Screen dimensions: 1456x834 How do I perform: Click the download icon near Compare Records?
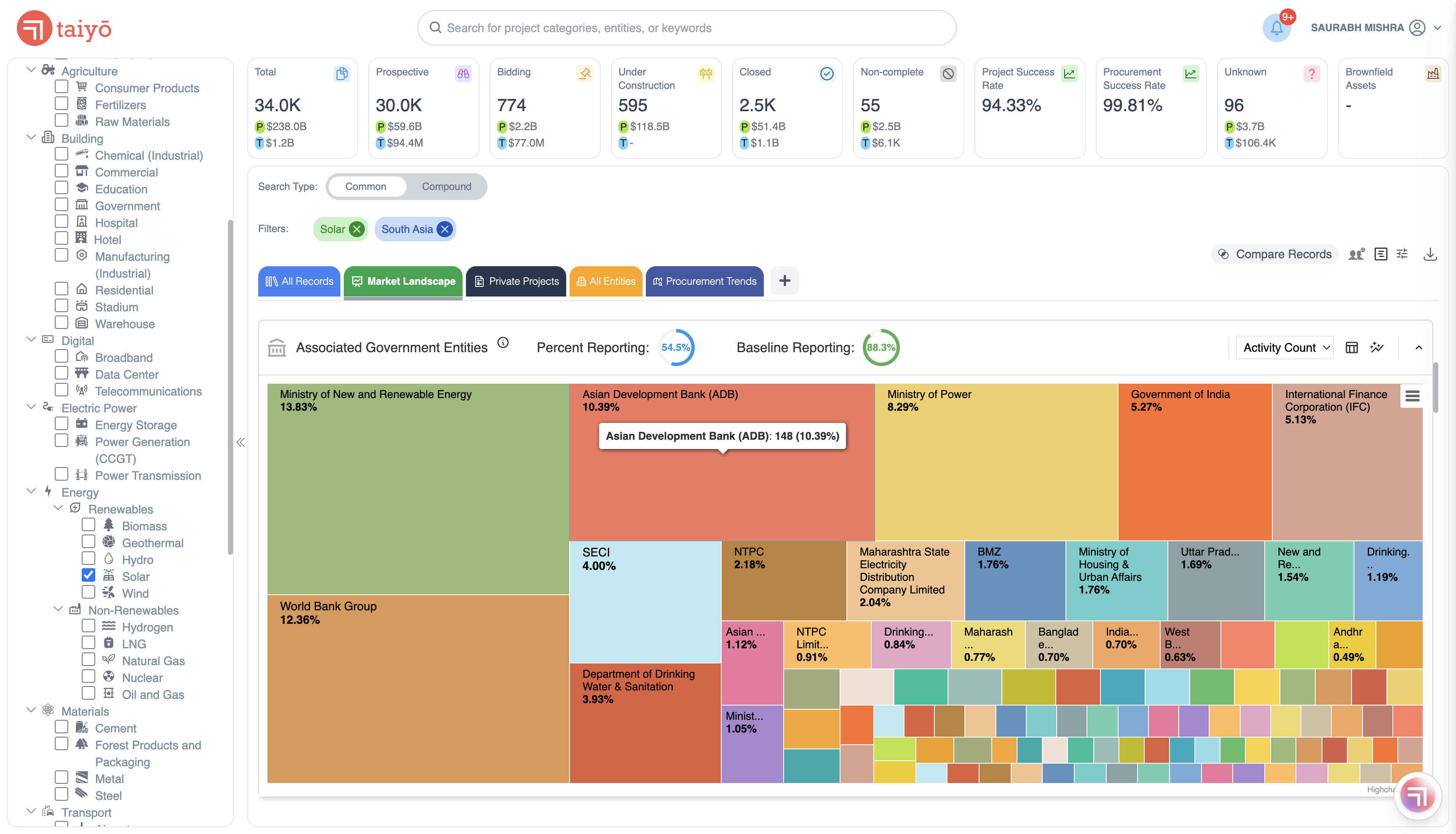1429,254
